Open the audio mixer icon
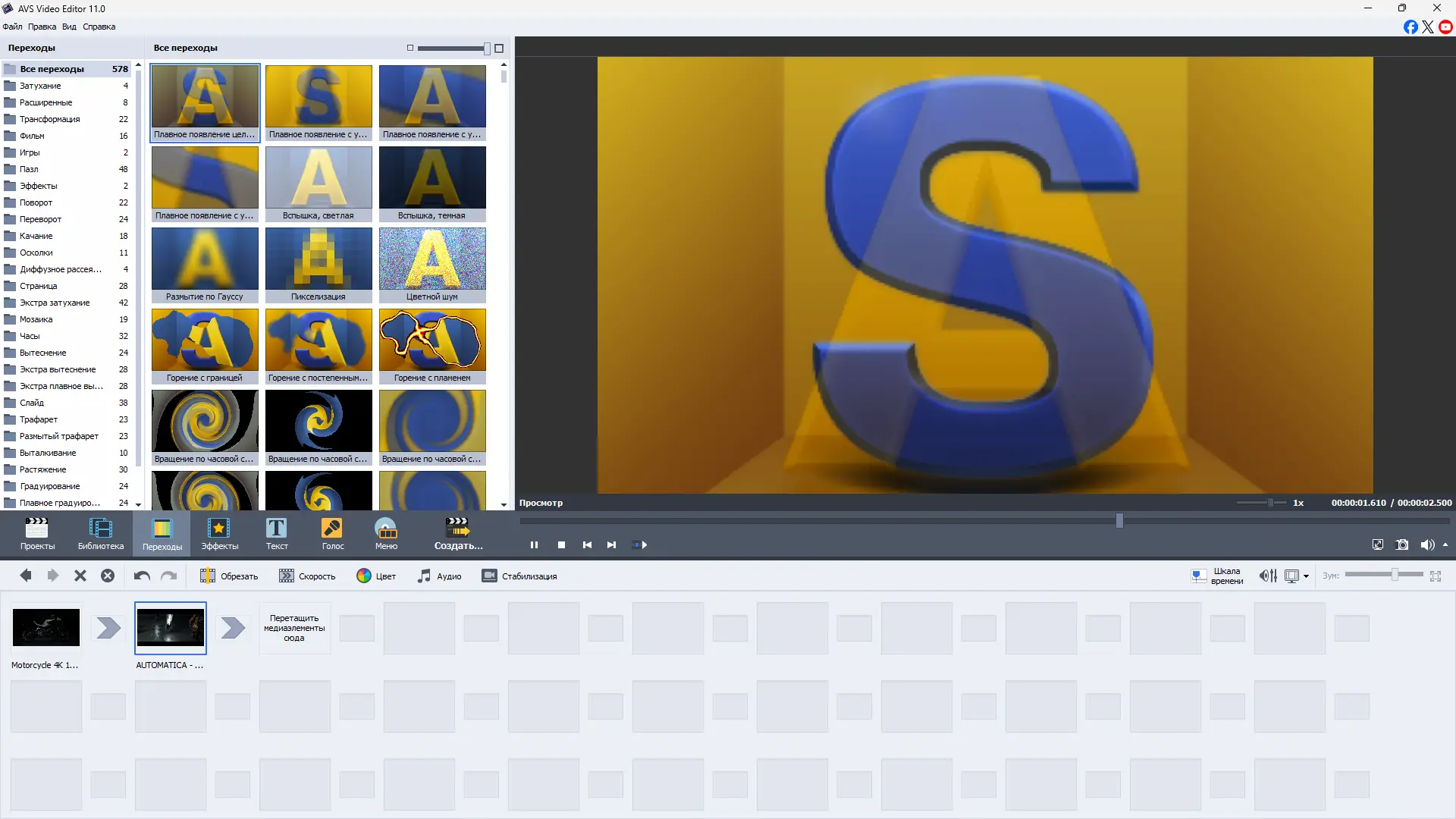1456x819 pixels. pyautogui.click(x=1268, y=576)
